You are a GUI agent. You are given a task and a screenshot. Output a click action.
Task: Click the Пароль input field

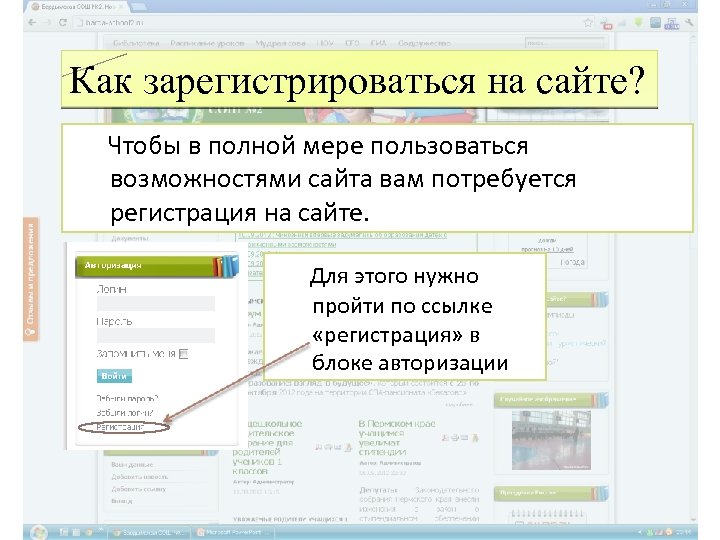156,335
